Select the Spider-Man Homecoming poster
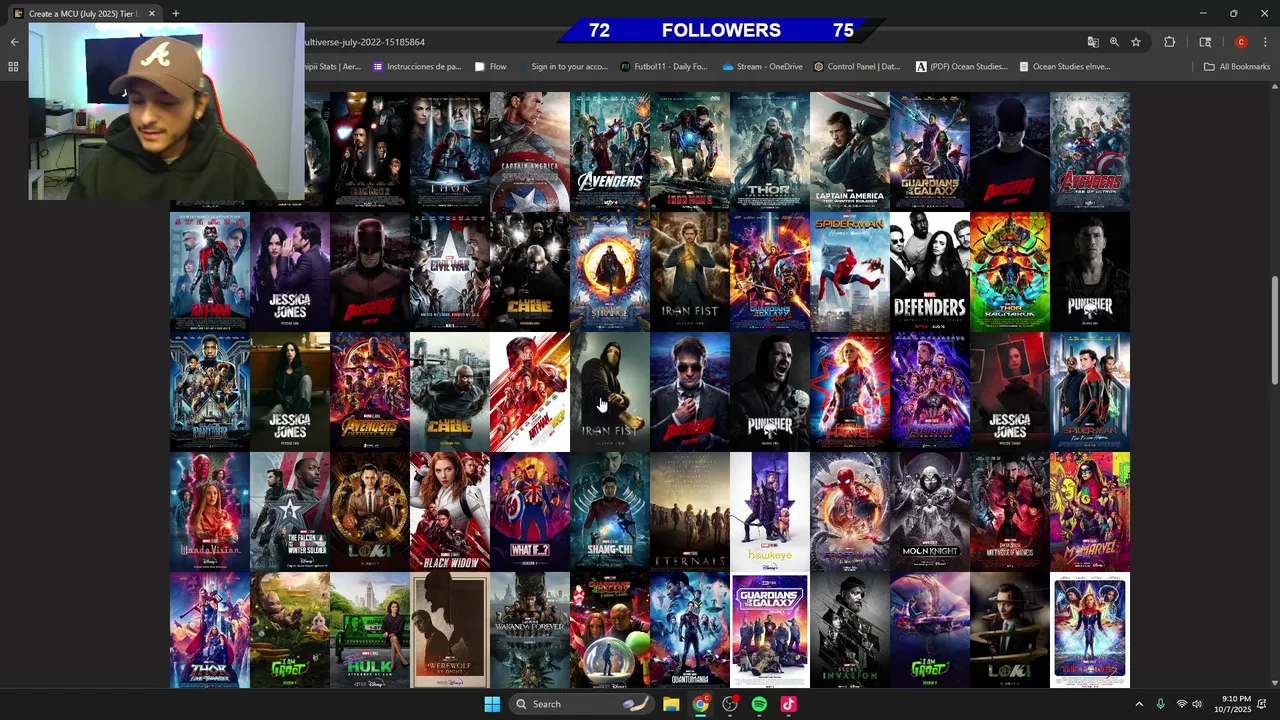Screen dimensions: 1280x720 coord(850,271)
